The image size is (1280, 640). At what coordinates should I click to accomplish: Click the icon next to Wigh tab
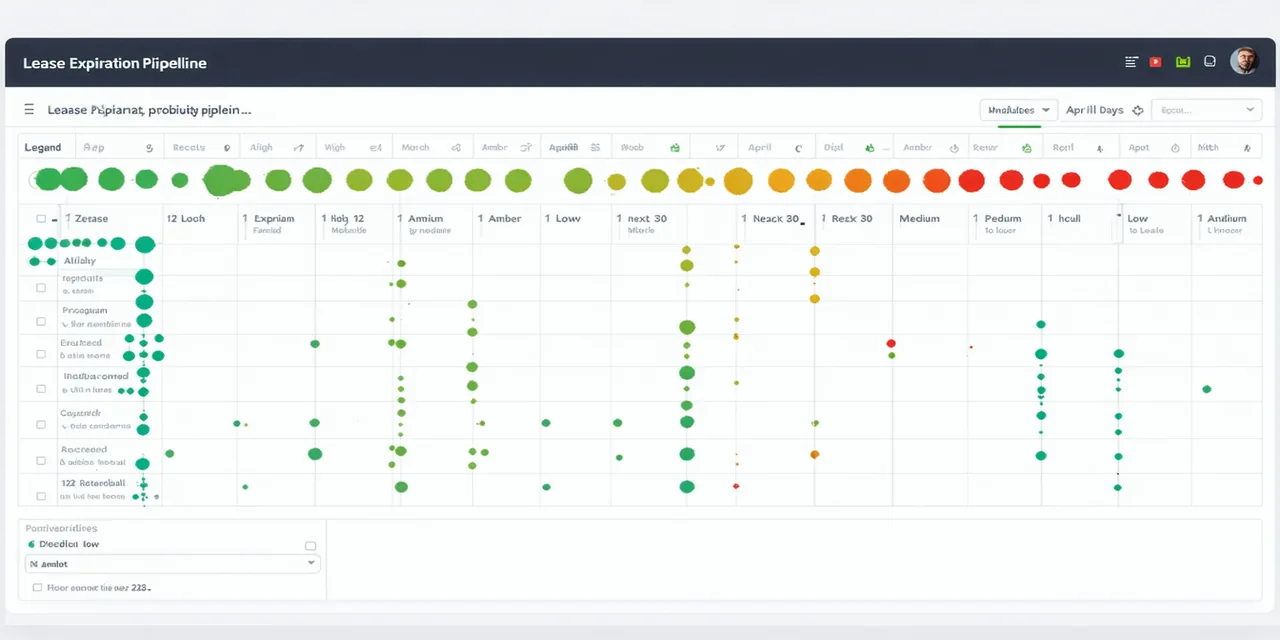[x=375, y=148]
